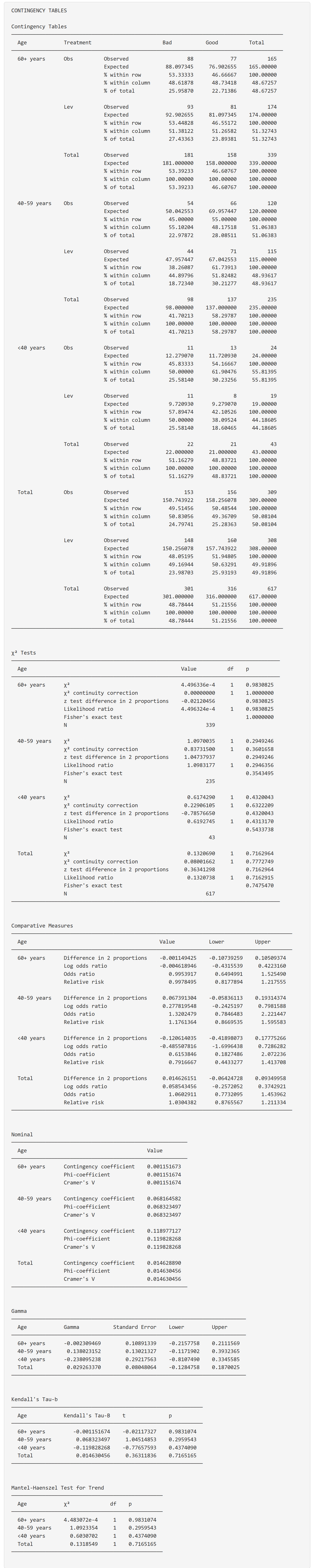Click the Upper header in Comparative Measures
The image size is (318, 1568).
[x=263, y=942]
